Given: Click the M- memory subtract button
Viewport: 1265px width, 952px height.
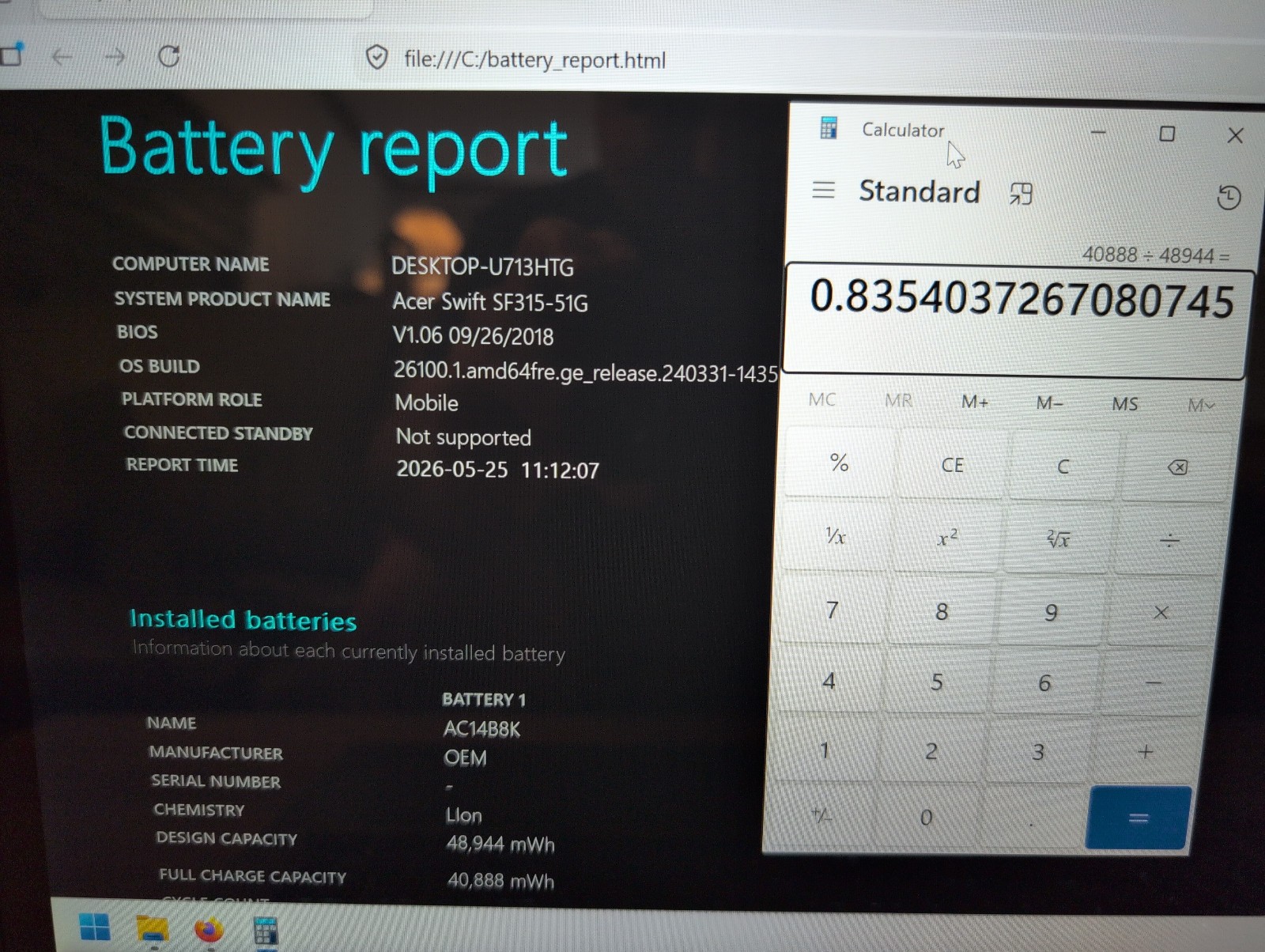Looking at the screenshot, I should 1050,403.
